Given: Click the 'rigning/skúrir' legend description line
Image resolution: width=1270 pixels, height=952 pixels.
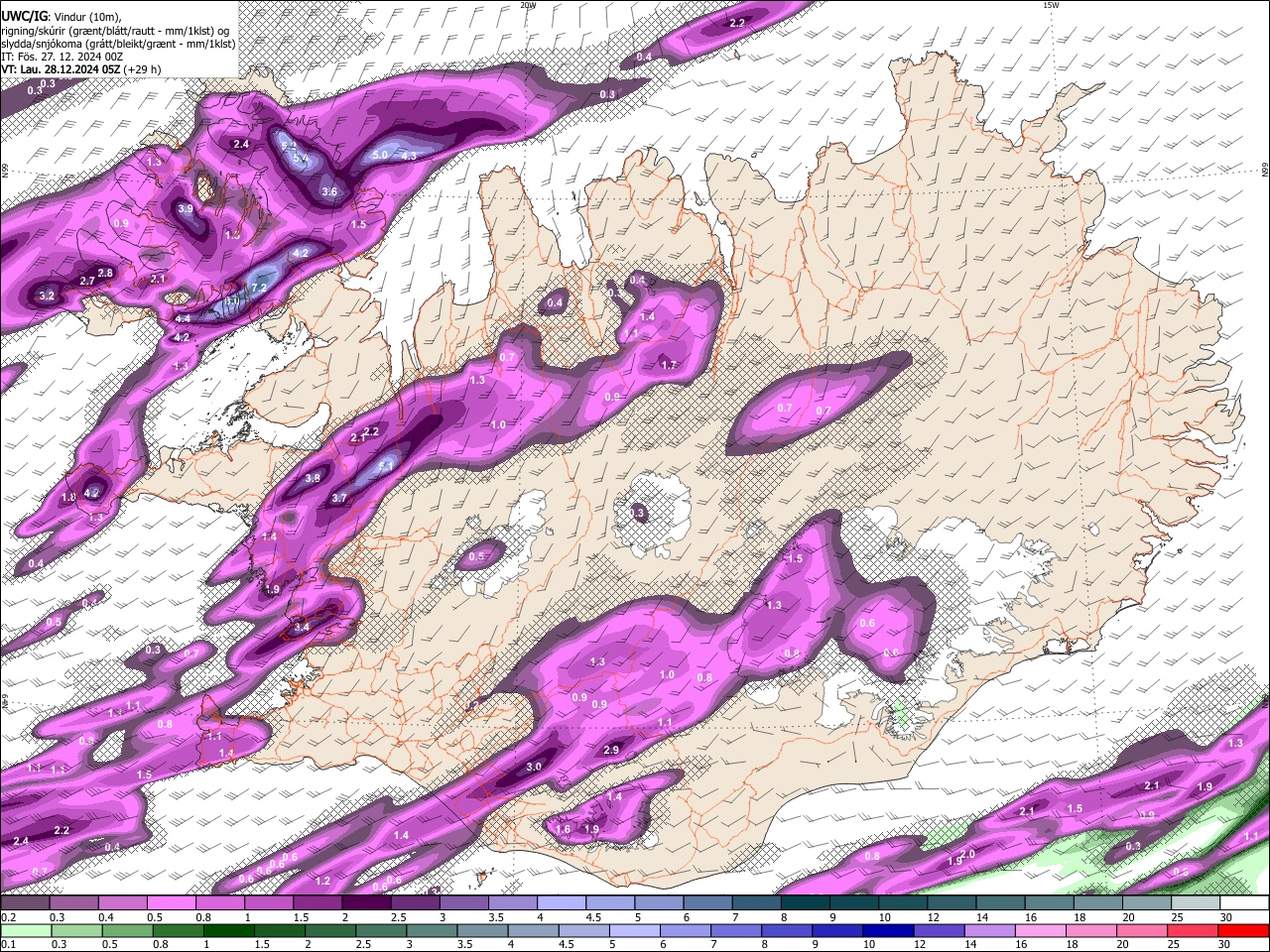Looking at the screenshot, I should (115, 31).
